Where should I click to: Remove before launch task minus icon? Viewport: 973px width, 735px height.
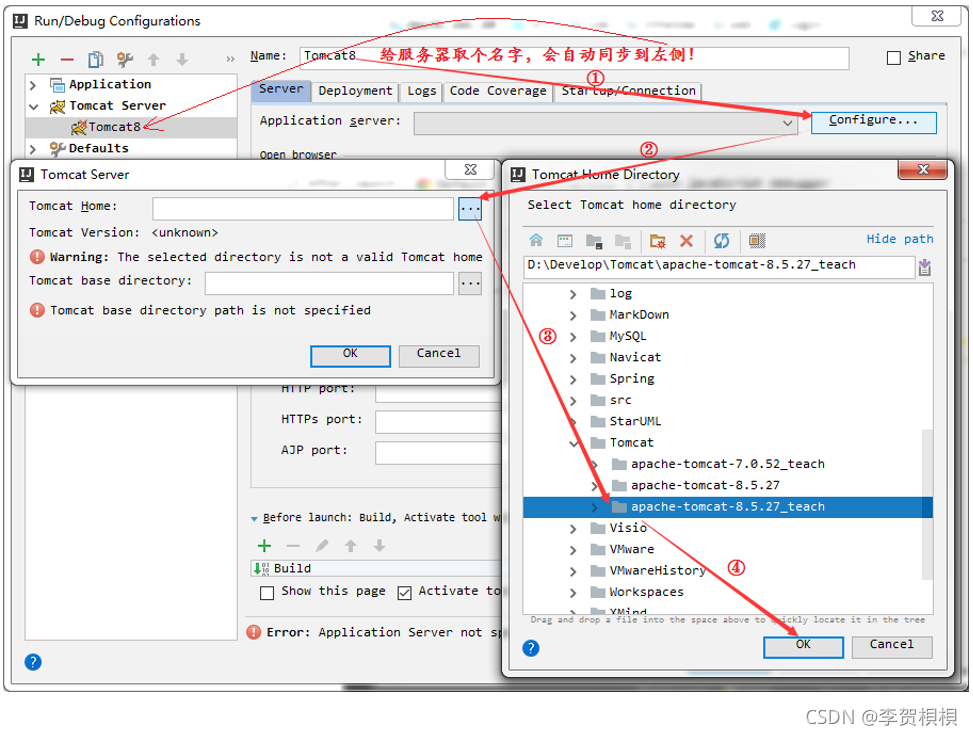point(293,546)
